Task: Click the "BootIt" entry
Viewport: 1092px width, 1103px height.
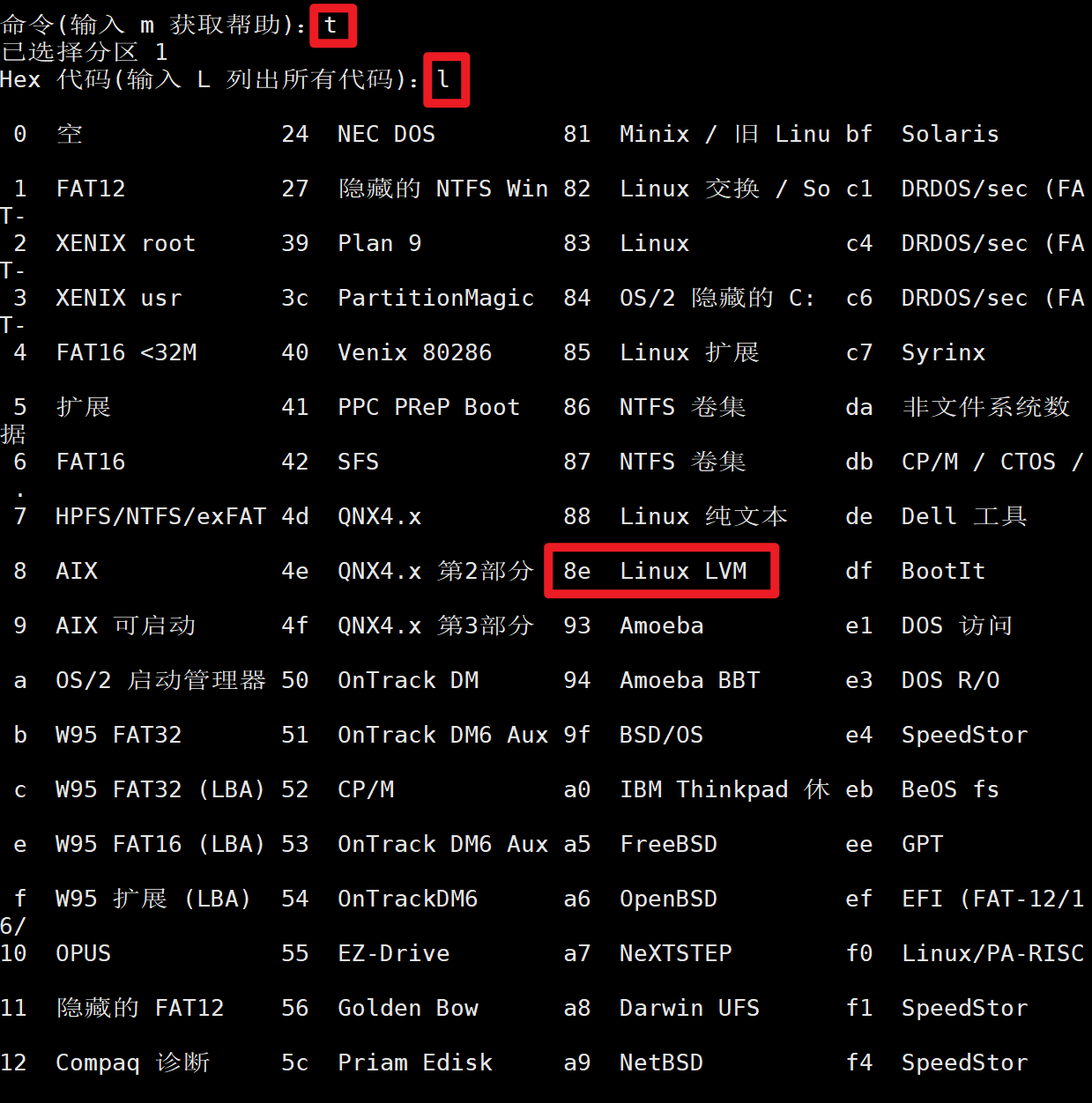Action: pos(944,571)
